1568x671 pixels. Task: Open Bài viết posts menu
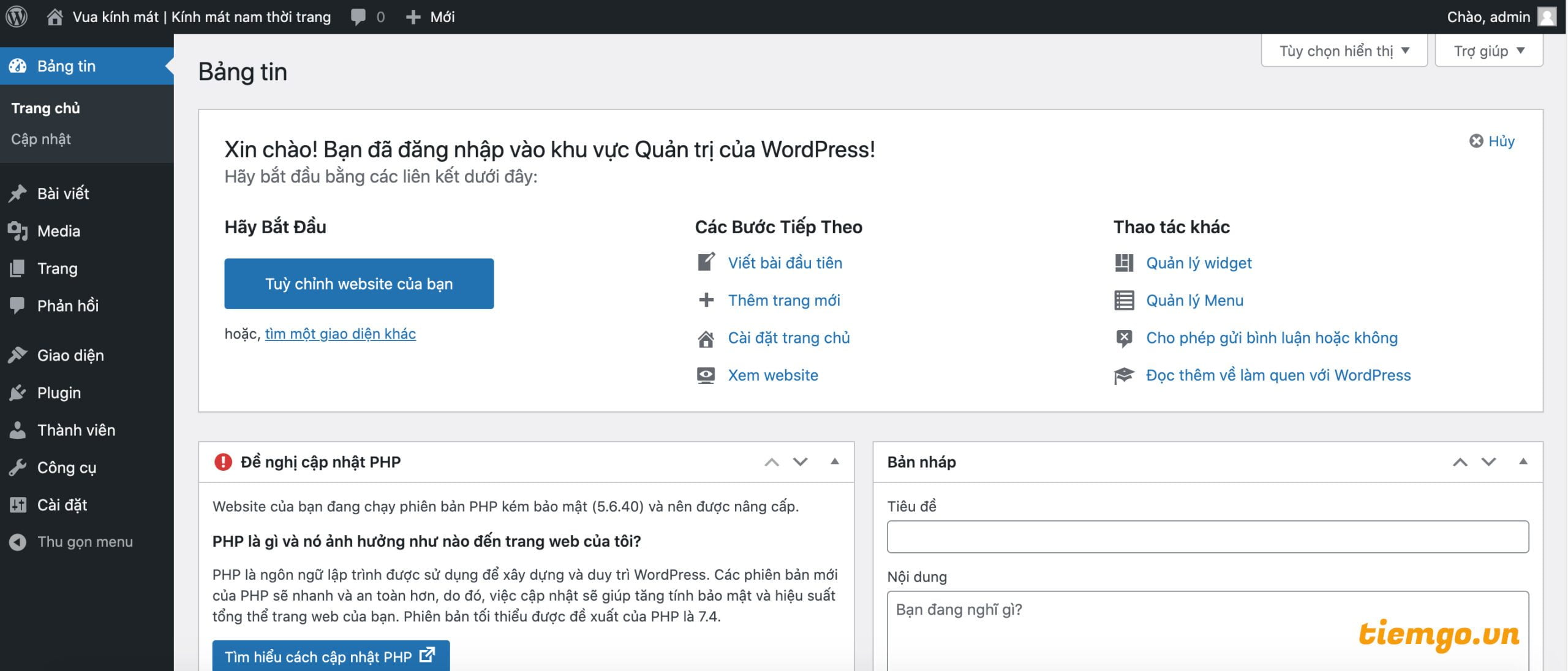pos(62,193)
